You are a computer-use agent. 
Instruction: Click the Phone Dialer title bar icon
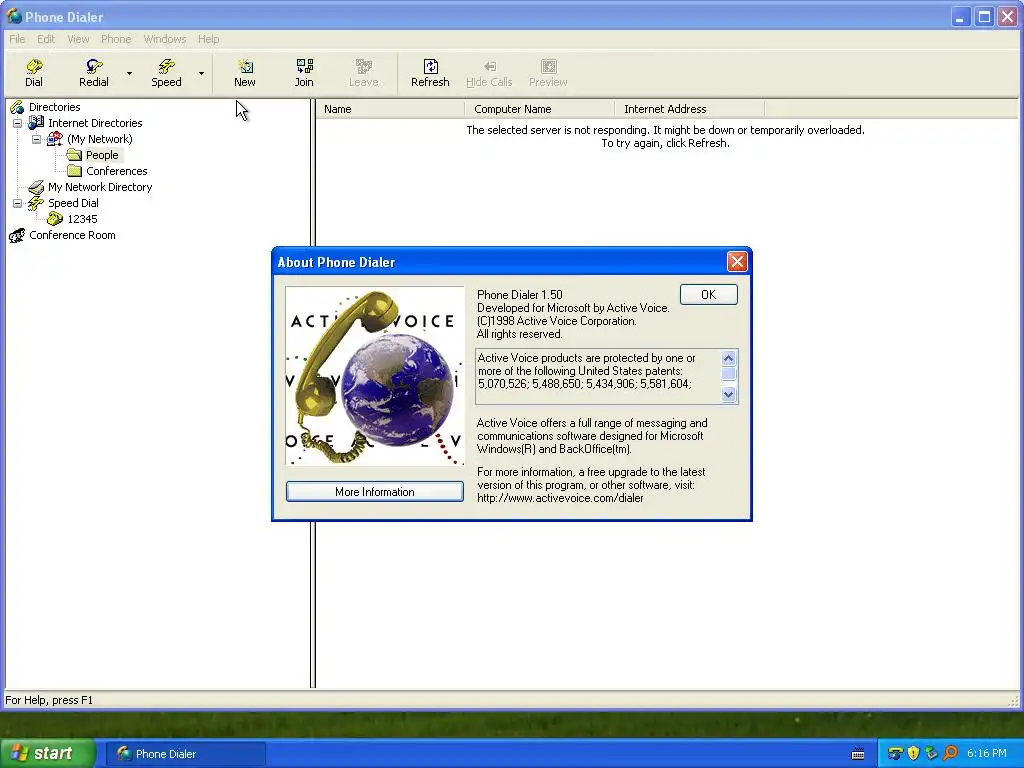(14, 16)
